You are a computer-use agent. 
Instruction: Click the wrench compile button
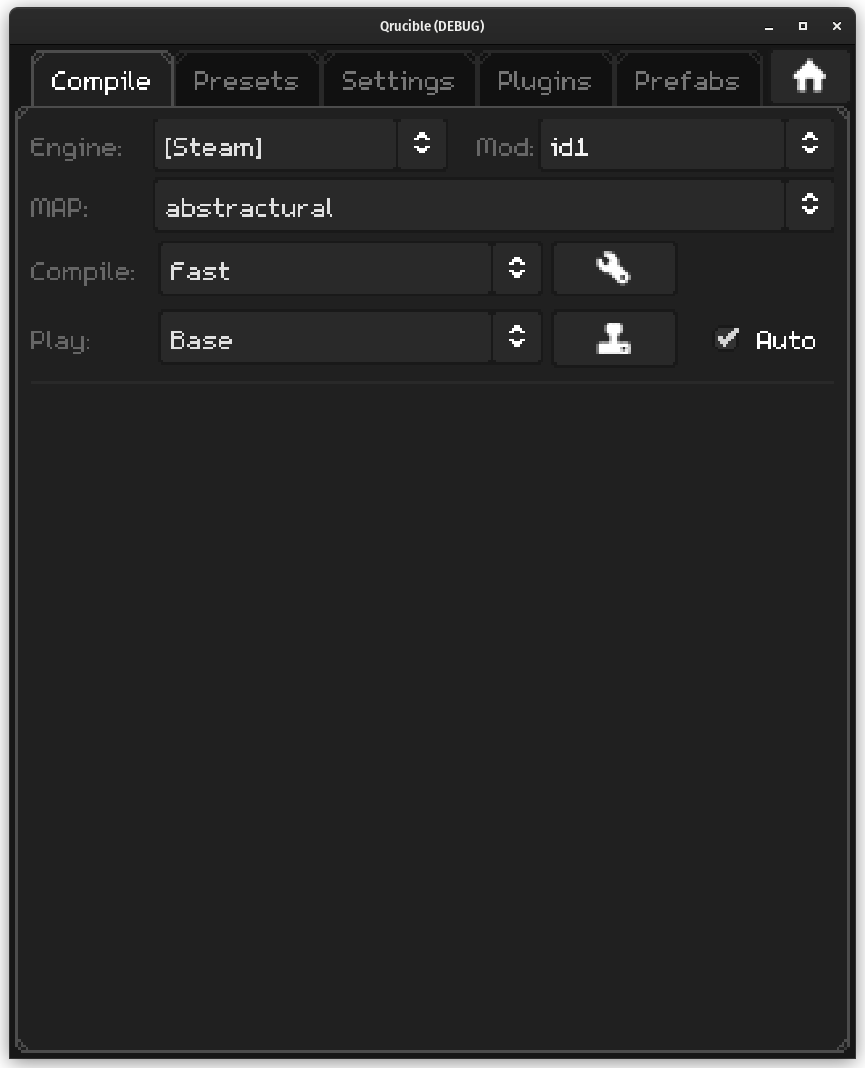[x=614, y=269]
